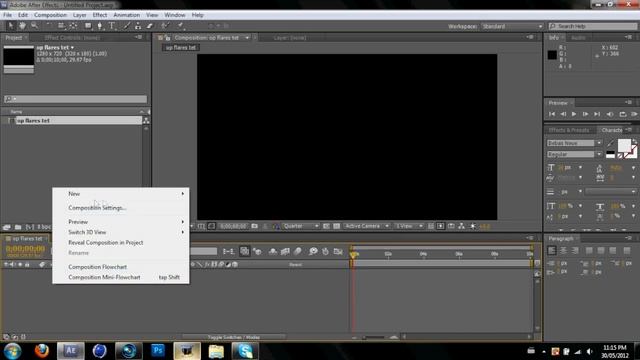Open the File menu
The image size is (640, 360).
7,15
